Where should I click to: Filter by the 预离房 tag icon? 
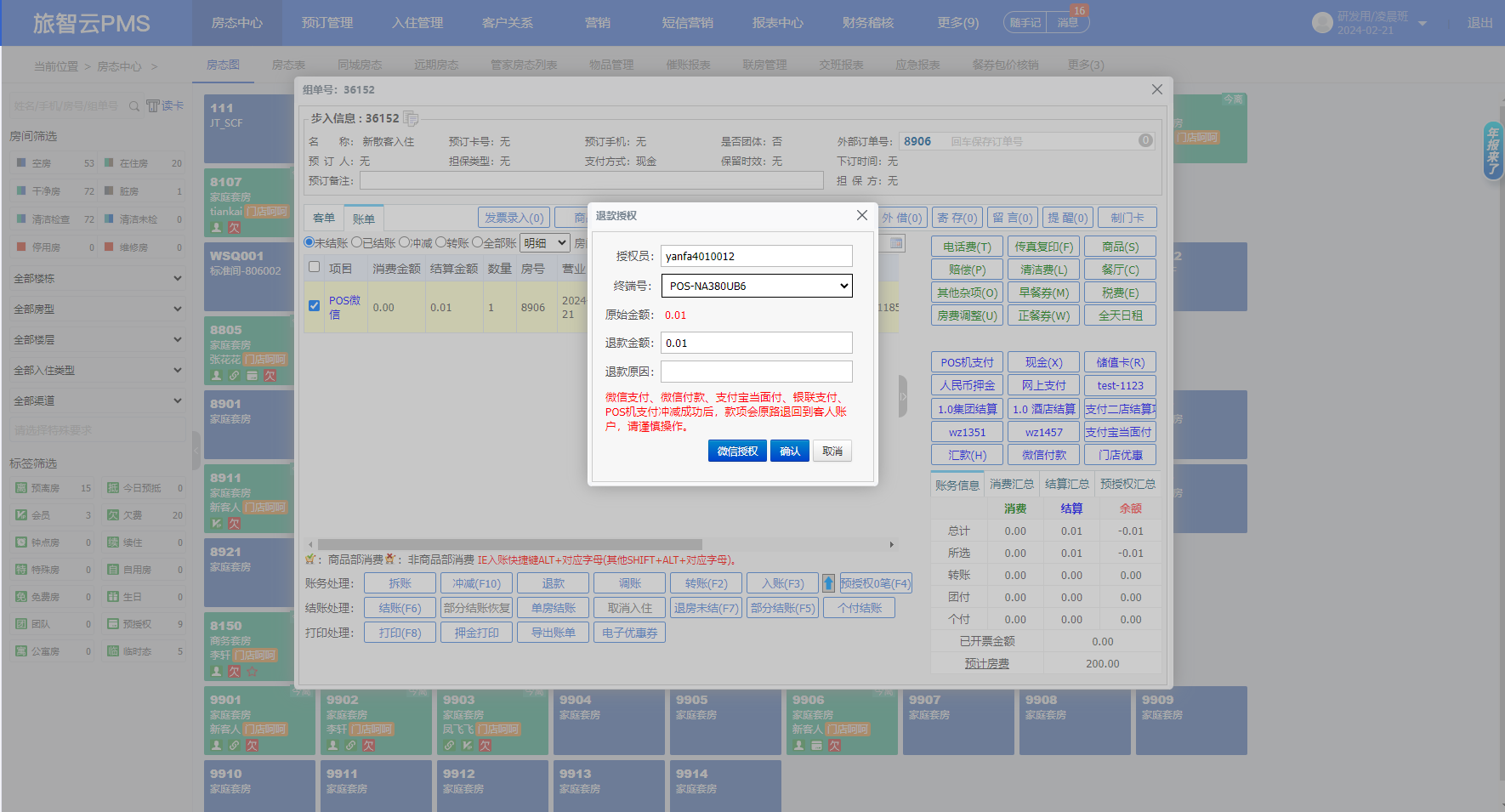click(x=21, y=488)
